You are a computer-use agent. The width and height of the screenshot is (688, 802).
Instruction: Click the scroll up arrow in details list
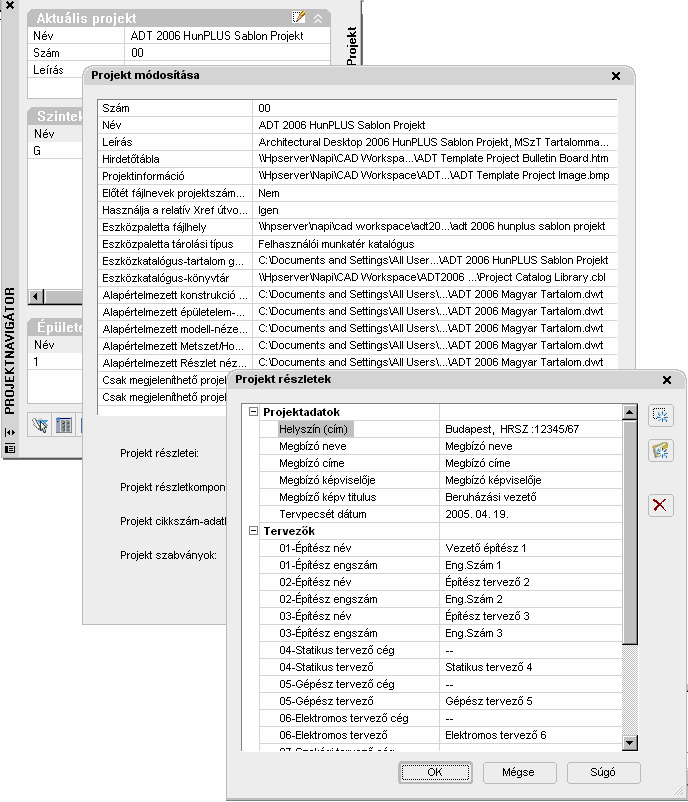point(630,412)
